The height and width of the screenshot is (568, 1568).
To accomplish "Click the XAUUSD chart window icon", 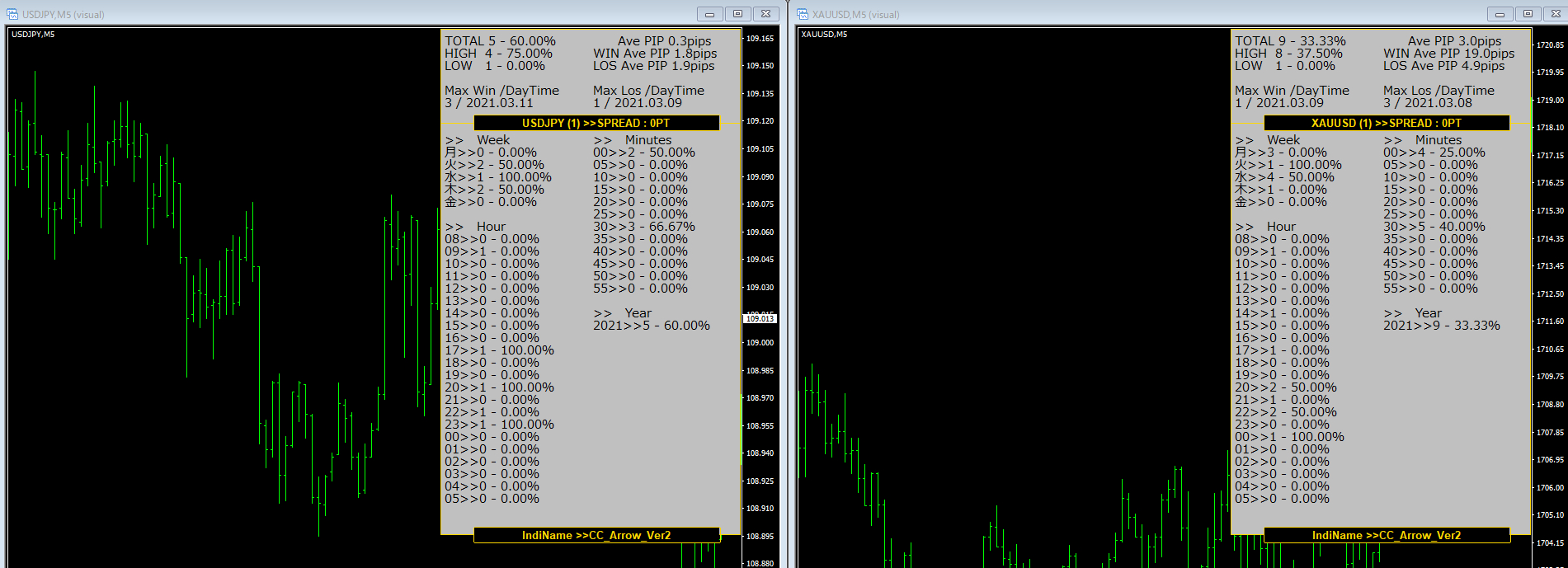I will pos(803,14).
